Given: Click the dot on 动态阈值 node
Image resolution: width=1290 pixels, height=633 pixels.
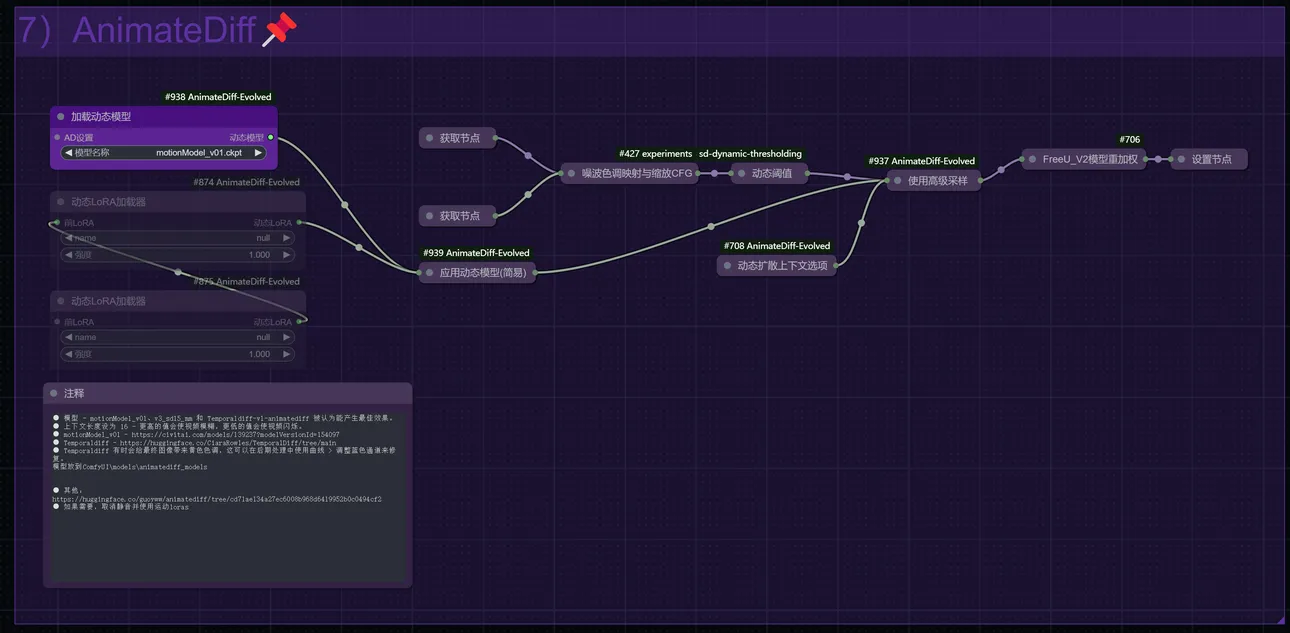Looking at the screenshot, I should point(741,174).
